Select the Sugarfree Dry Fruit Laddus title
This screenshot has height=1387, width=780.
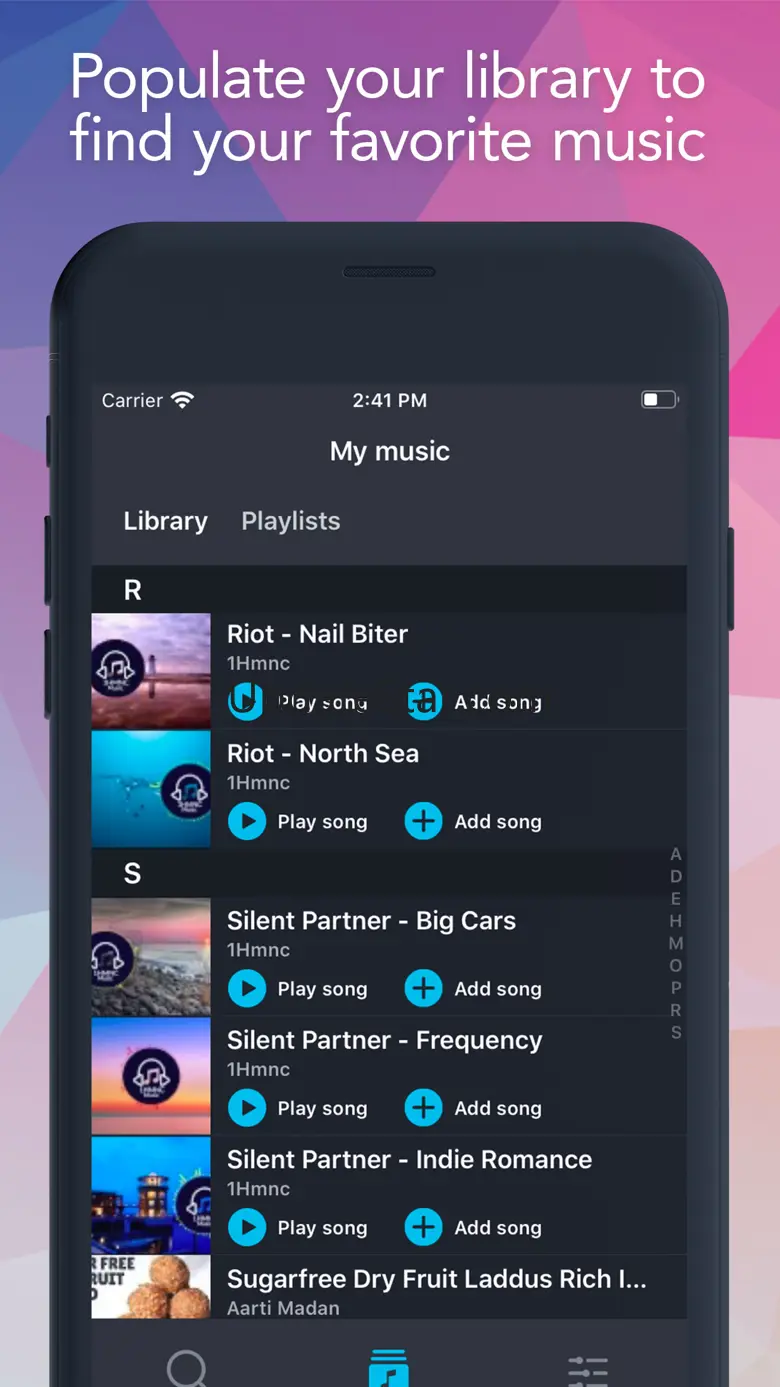click(436, 1279)
